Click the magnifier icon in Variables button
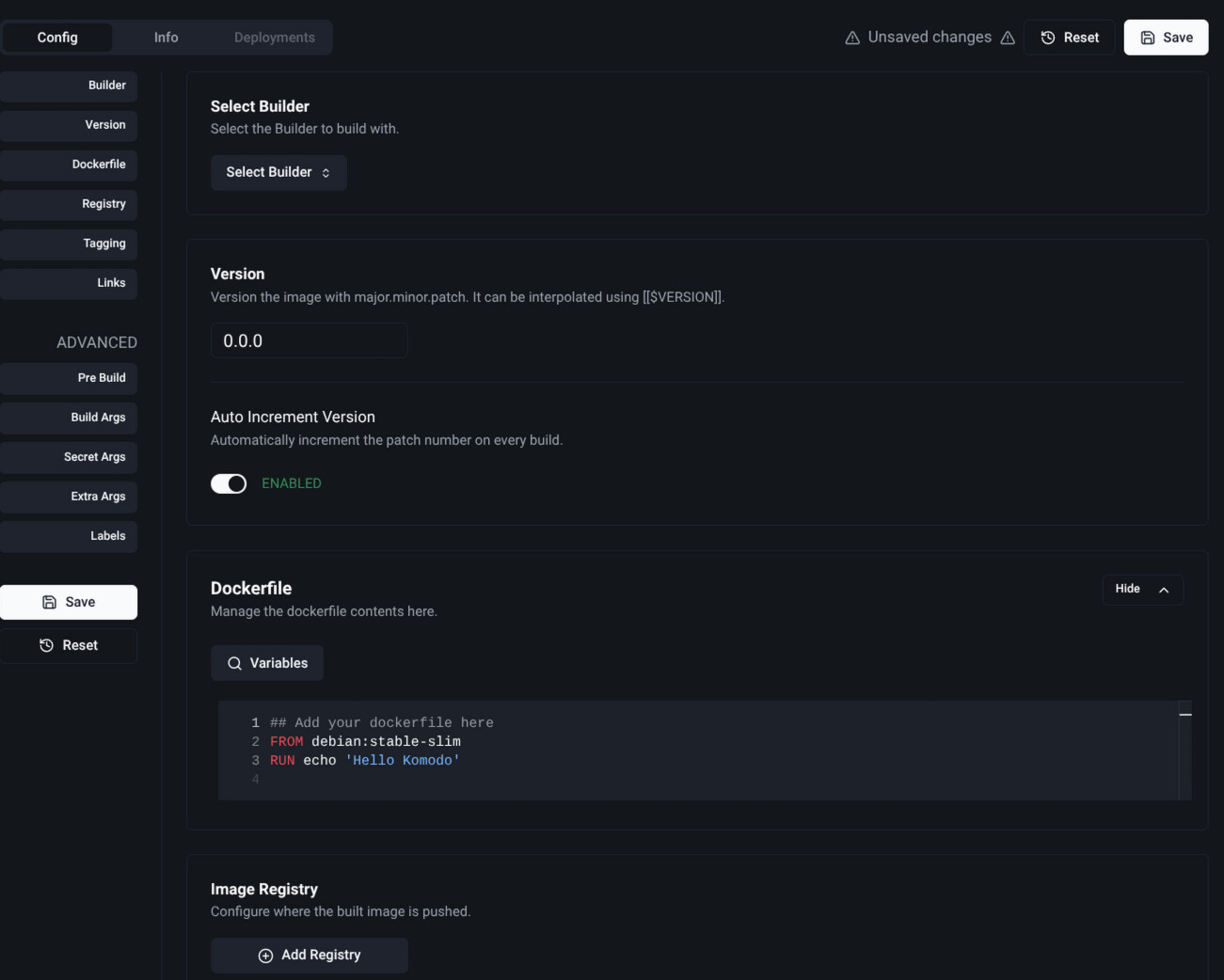 pos(234,663)
